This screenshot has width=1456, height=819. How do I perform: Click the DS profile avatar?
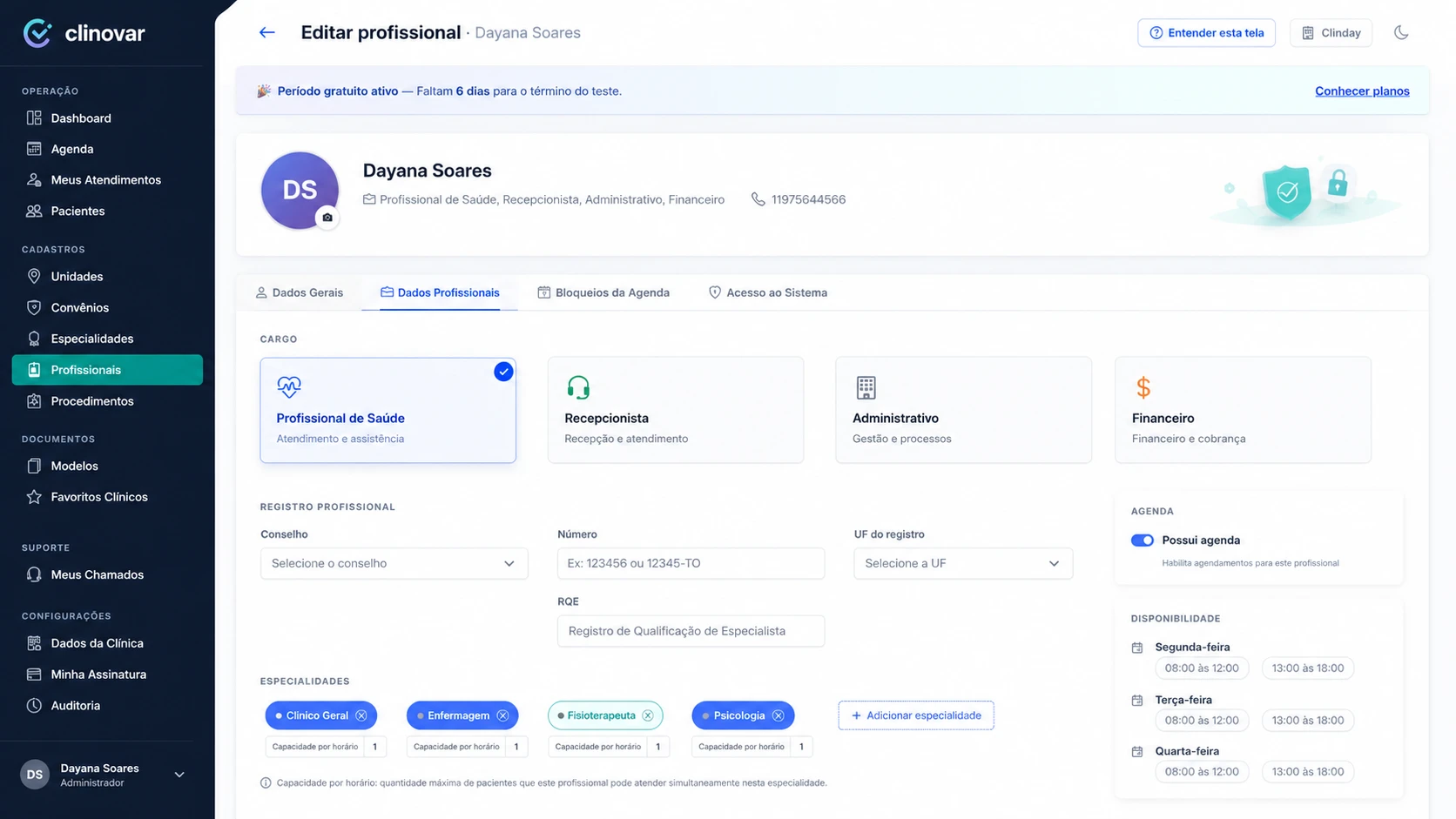300,191
